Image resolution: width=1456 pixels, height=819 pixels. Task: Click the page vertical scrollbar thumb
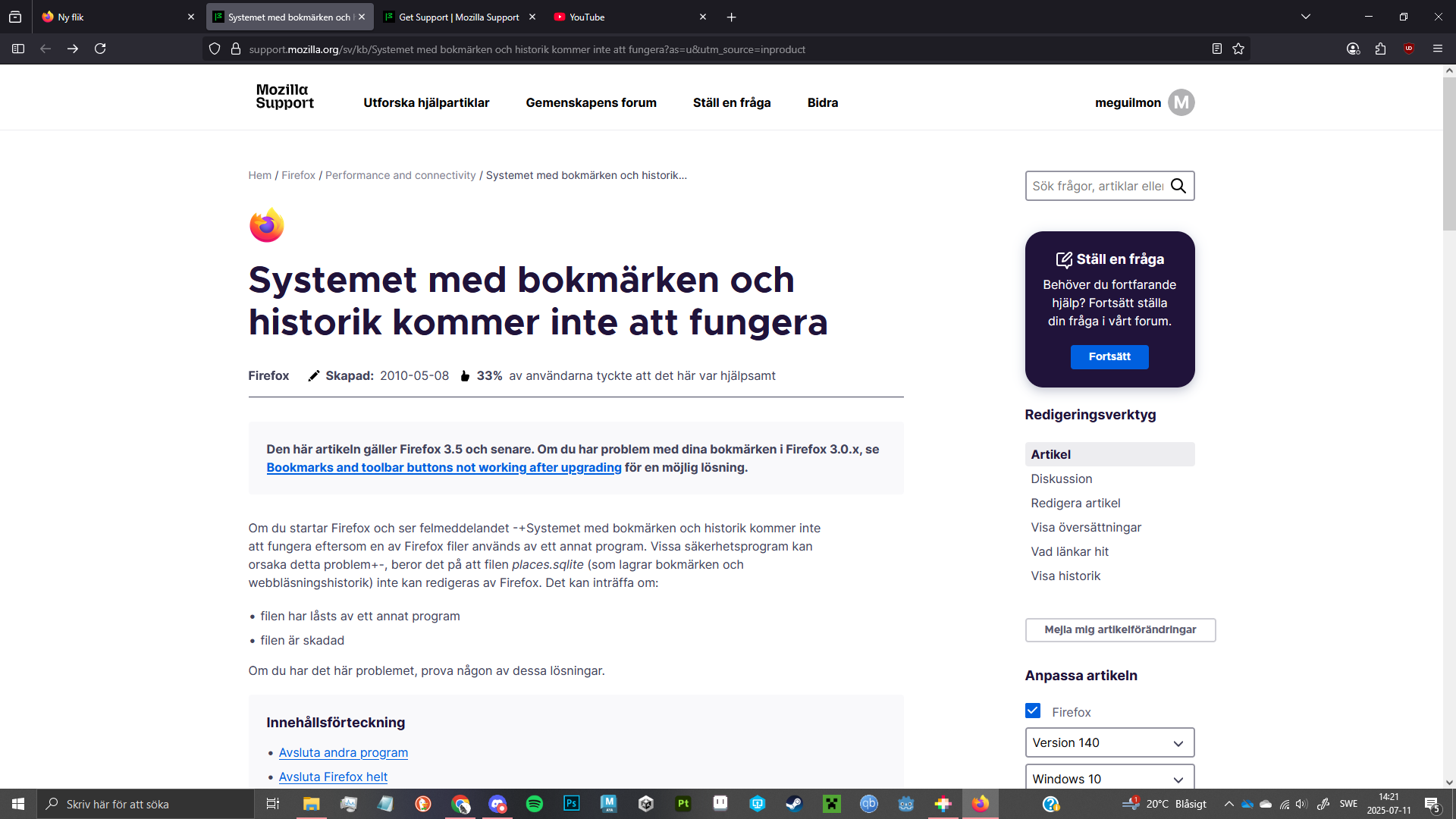tap(1449, 153)
